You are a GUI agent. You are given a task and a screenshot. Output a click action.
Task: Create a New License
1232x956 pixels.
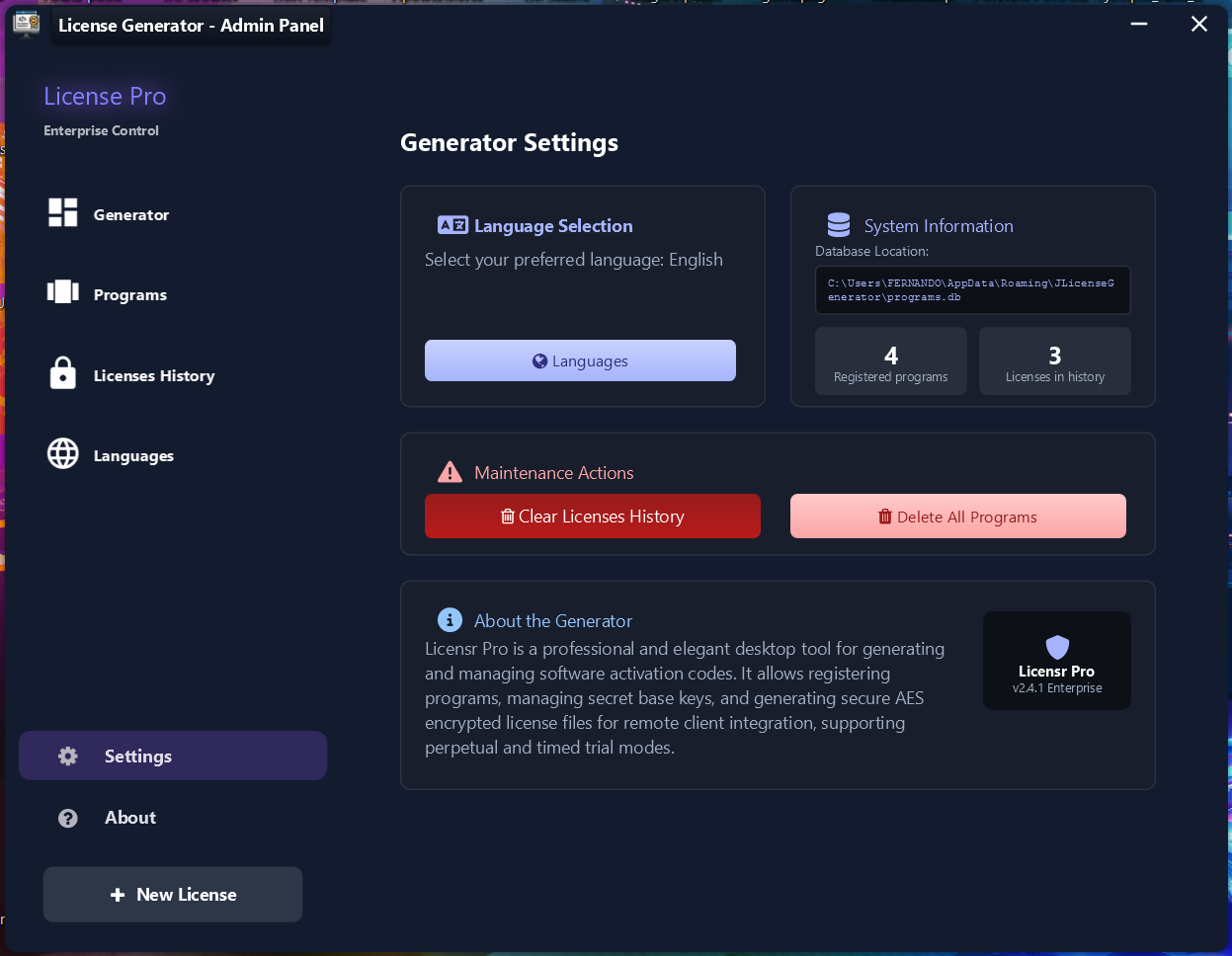173,895
